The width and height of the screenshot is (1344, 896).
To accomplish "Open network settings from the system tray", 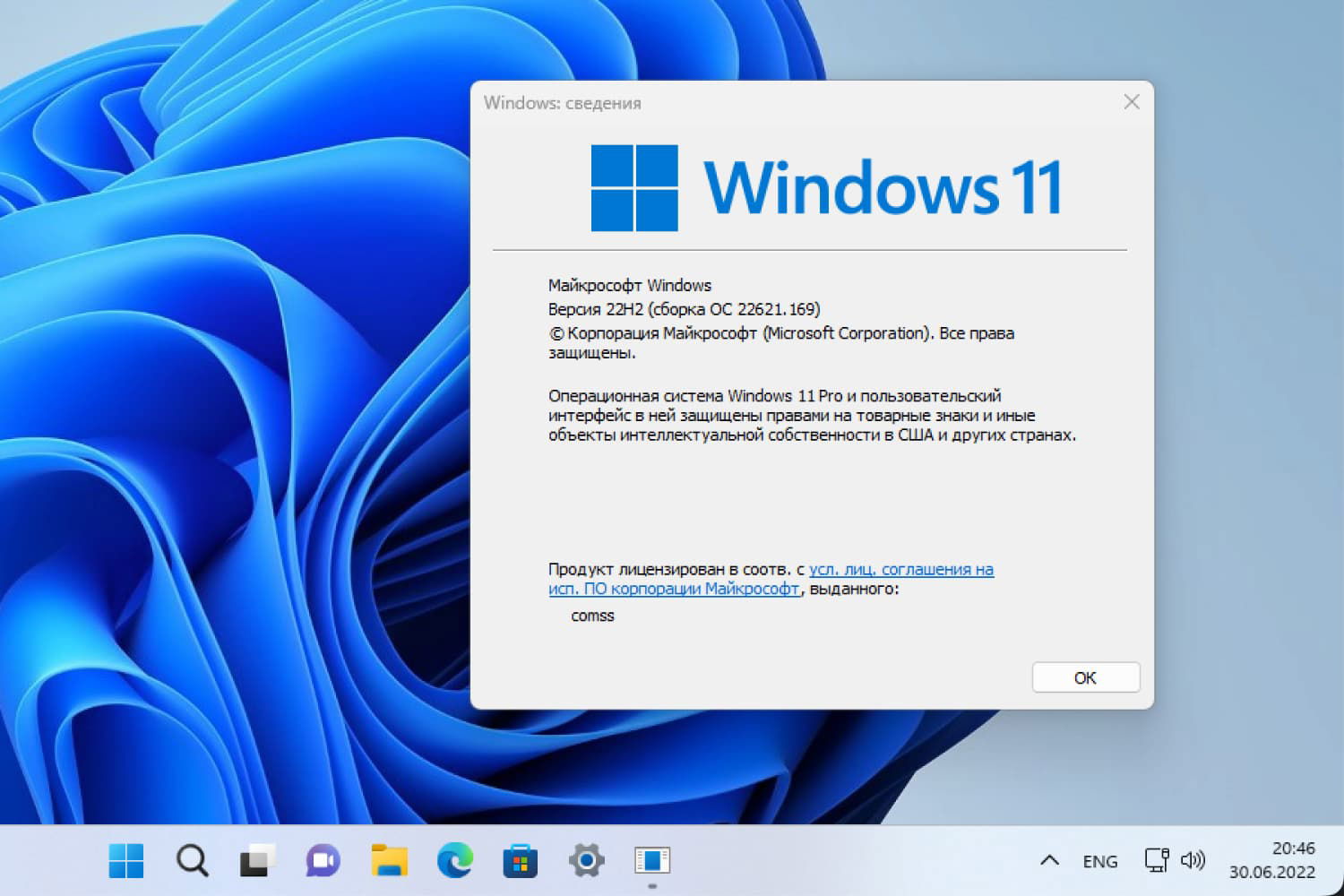I will coord(1156,860).
